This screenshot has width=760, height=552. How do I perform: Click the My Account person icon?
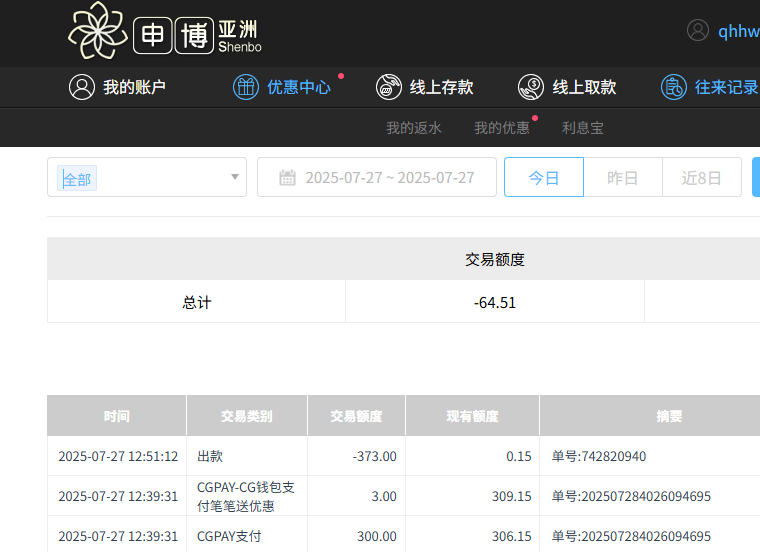[x=81, y=87]
